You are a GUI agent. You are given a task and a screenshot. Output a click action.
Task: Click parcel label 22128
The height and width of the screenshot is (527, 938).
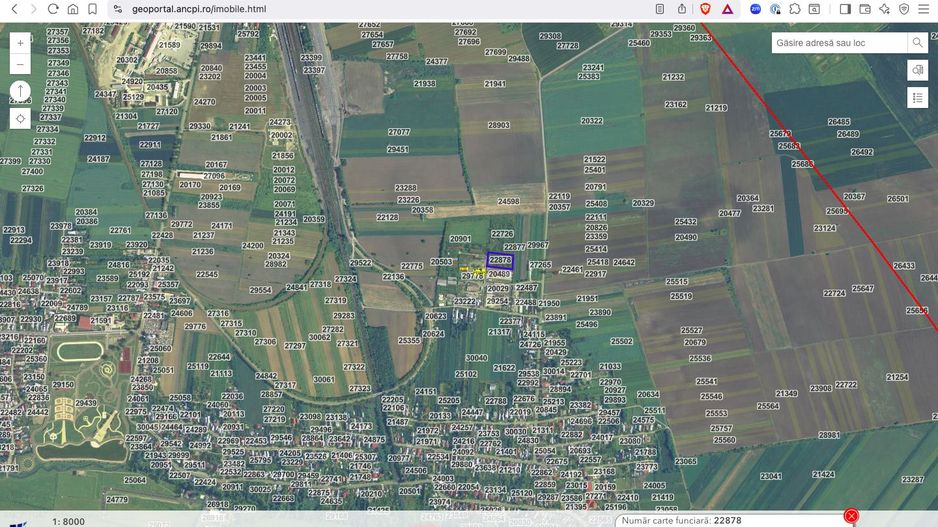[x=387, y=217]
